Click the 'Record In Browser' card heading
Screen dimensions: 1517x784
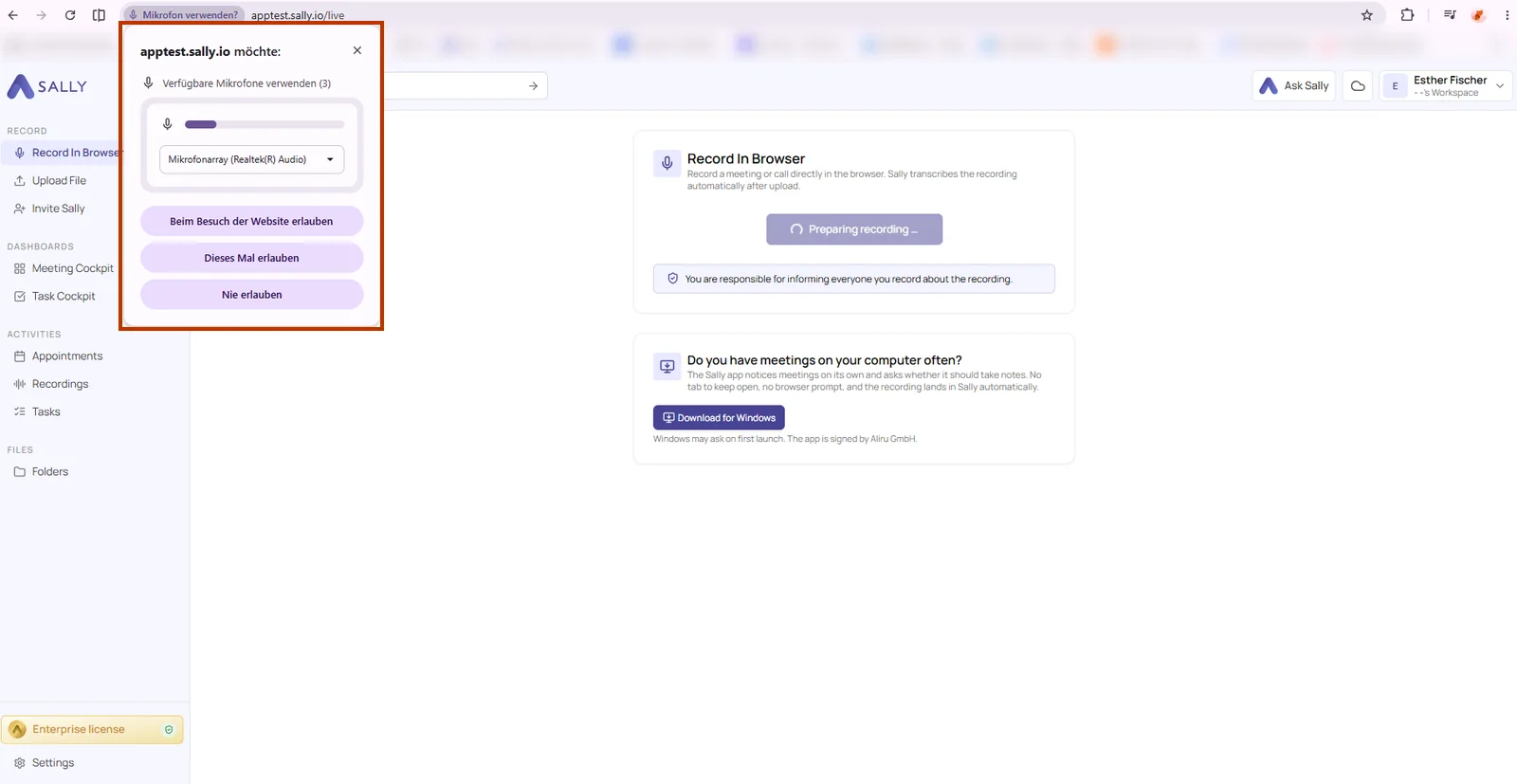coord(746,158)
